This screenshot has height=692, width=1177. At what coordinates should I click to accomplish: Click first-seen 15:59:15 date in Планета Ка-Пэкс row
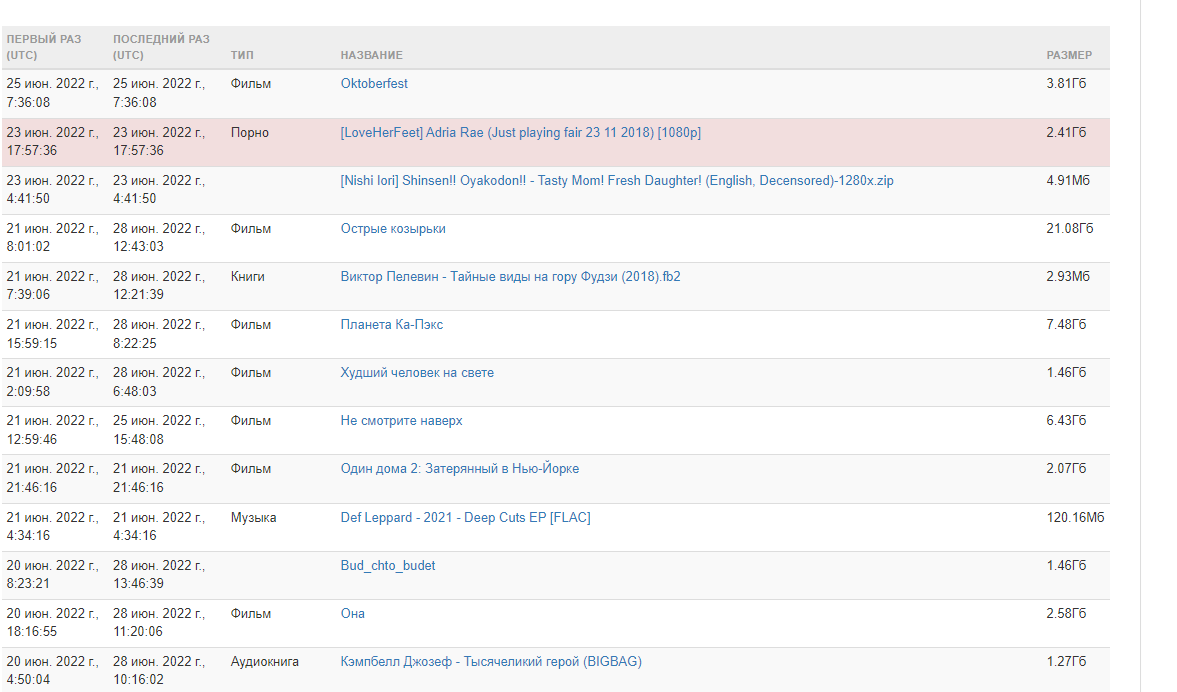pyautogui.click(x=53, y=333)
